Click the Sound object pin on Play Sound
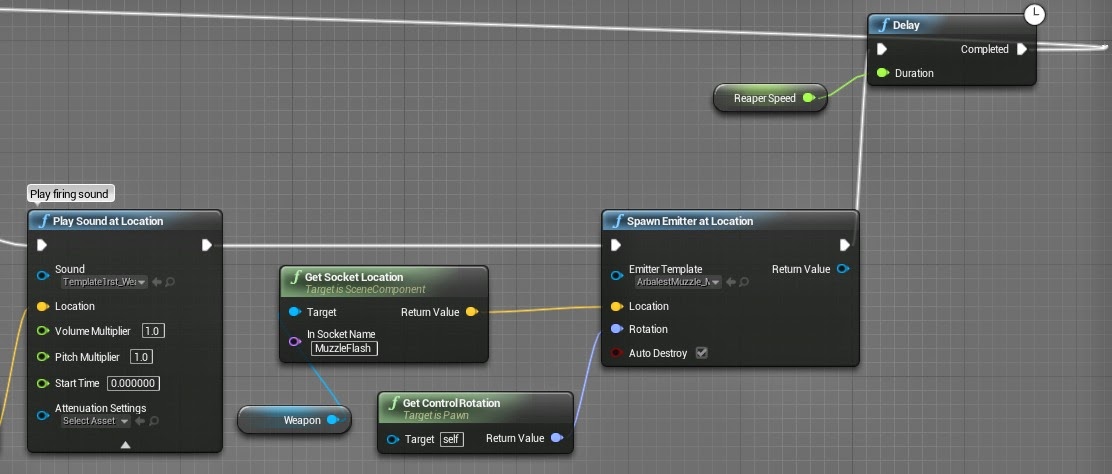Viewport: 1112px width, 474px height. click(x=42, y=275)
